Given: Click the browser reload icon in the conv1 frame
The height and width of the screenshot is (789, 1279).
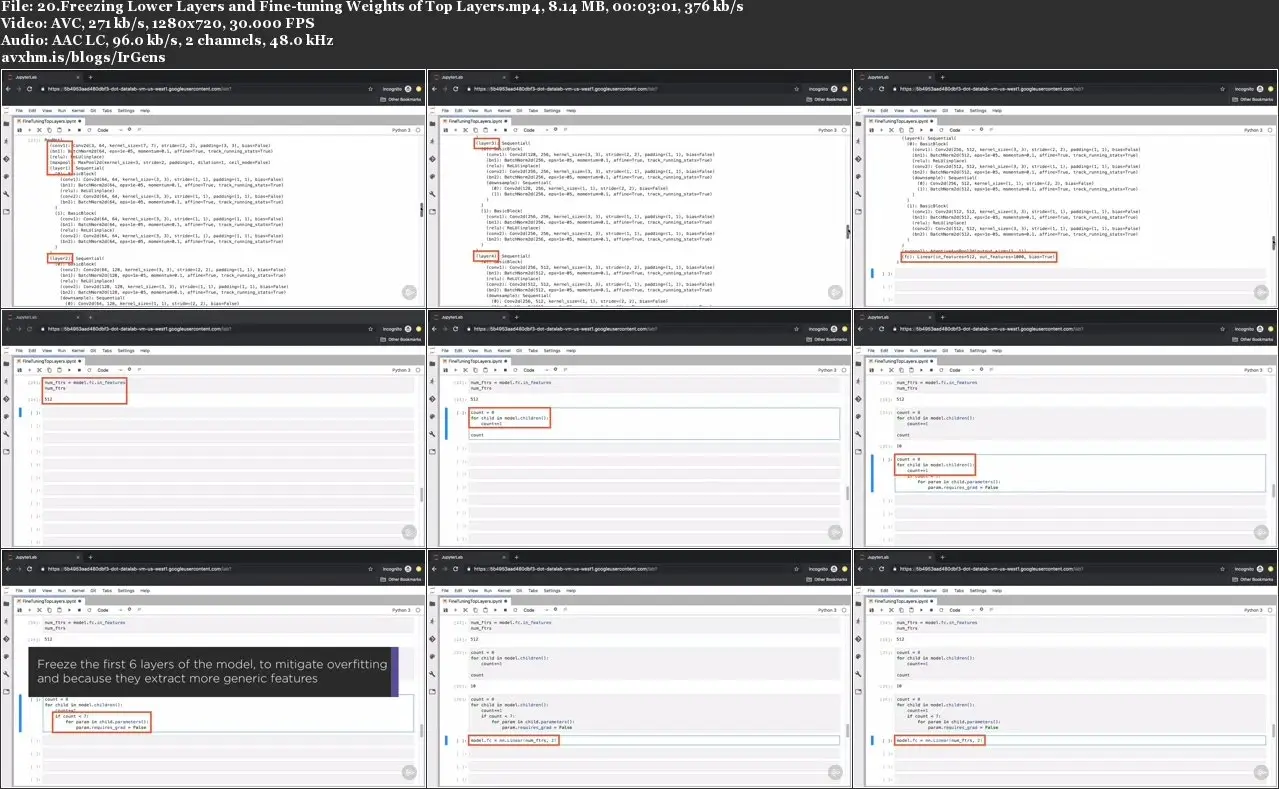Looking at the screenshot, I should click(29, 89).
